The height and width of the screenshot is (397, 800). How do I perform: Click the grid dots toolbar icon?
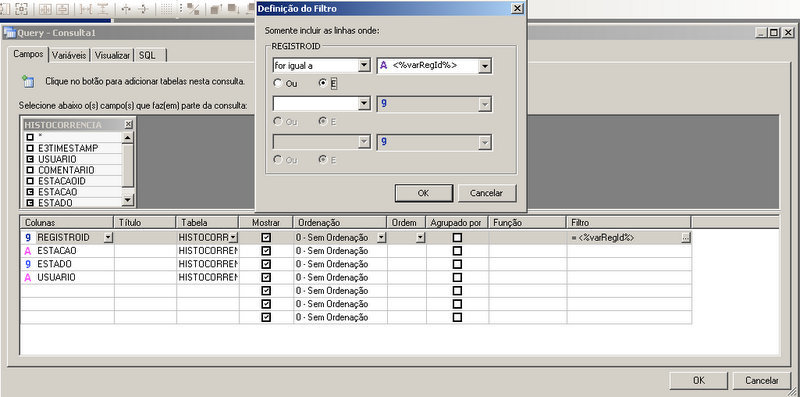[x=166, y=8]
